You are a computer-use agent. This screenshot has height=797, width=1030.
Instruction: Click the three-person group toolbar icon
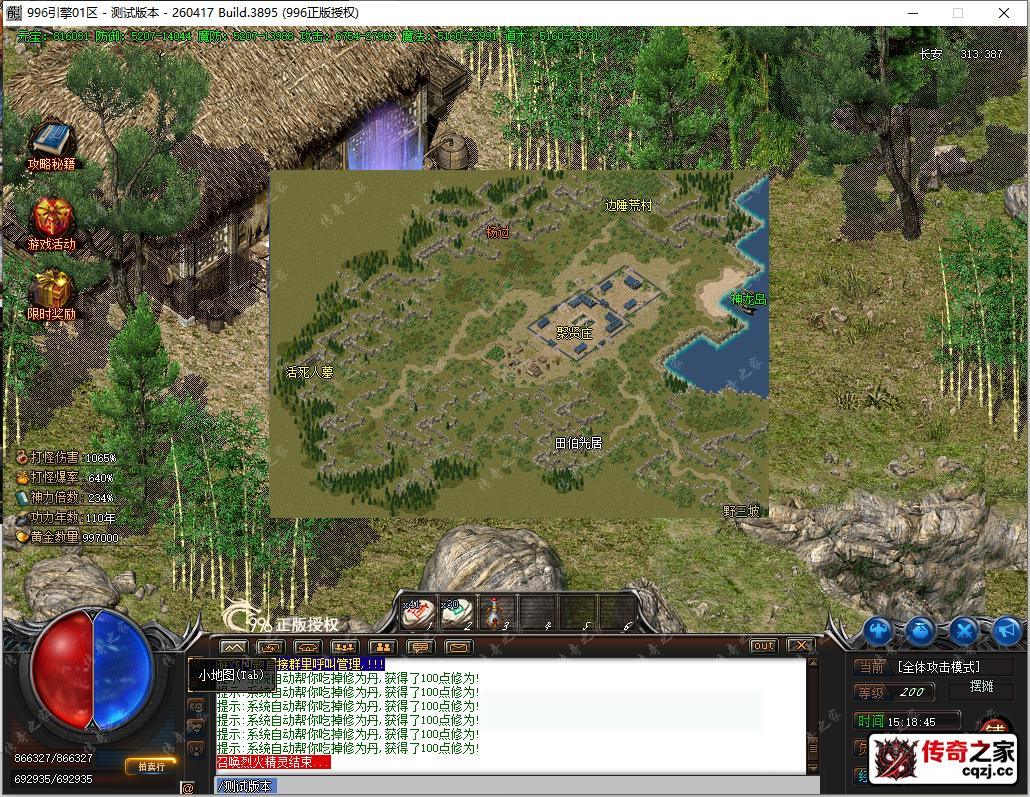pyautogui.click(x=345, y=647)
